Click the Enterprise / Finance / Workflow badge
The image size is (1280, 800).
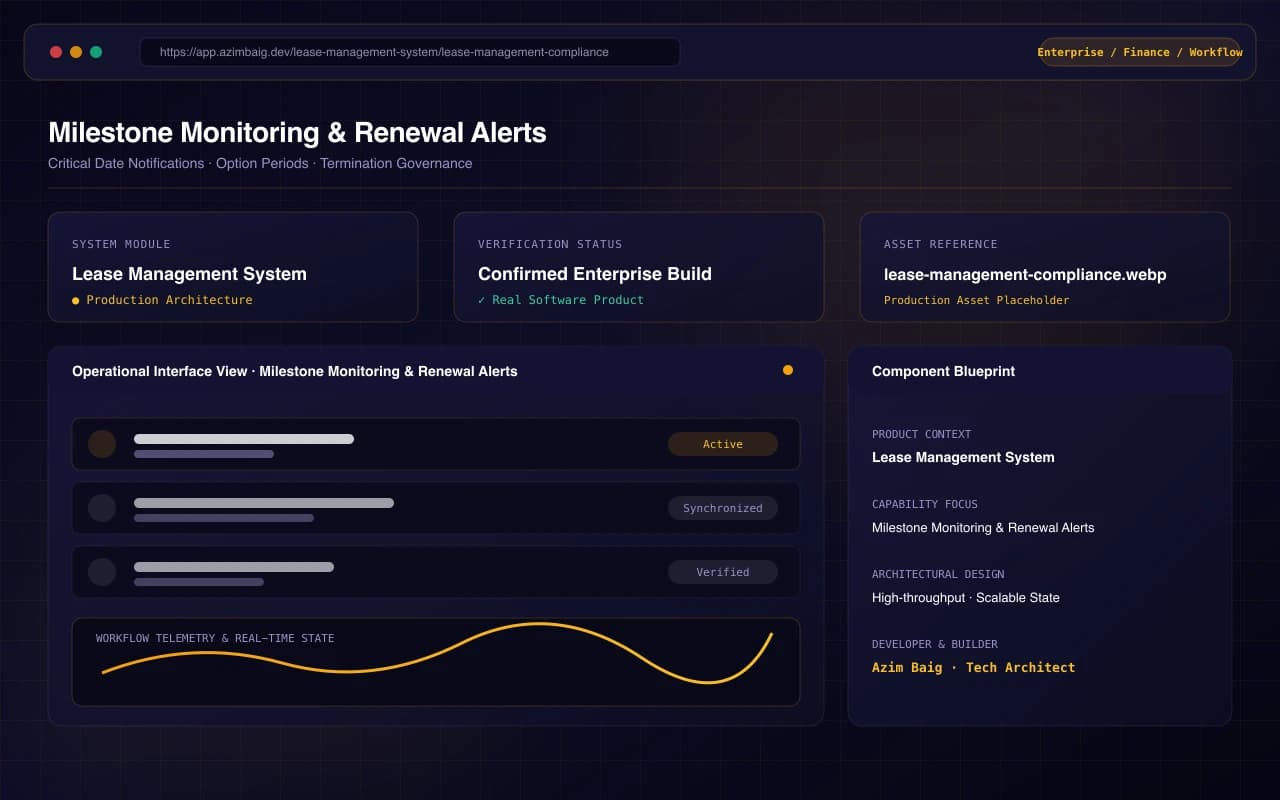1140,52
